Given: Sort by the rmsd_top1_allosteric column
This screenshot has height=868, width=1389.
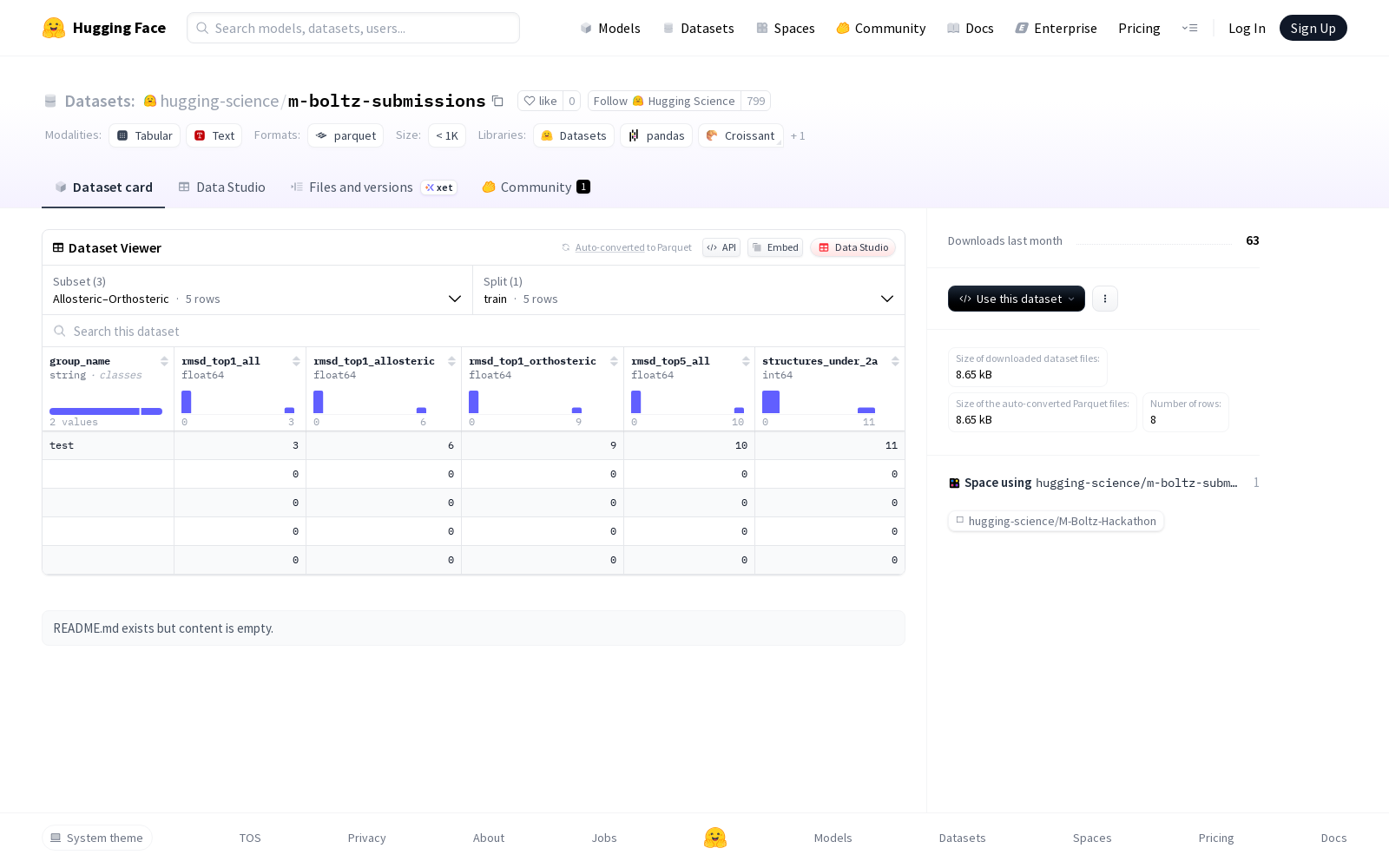Looking at the screenshot, I should coord(451,361).
